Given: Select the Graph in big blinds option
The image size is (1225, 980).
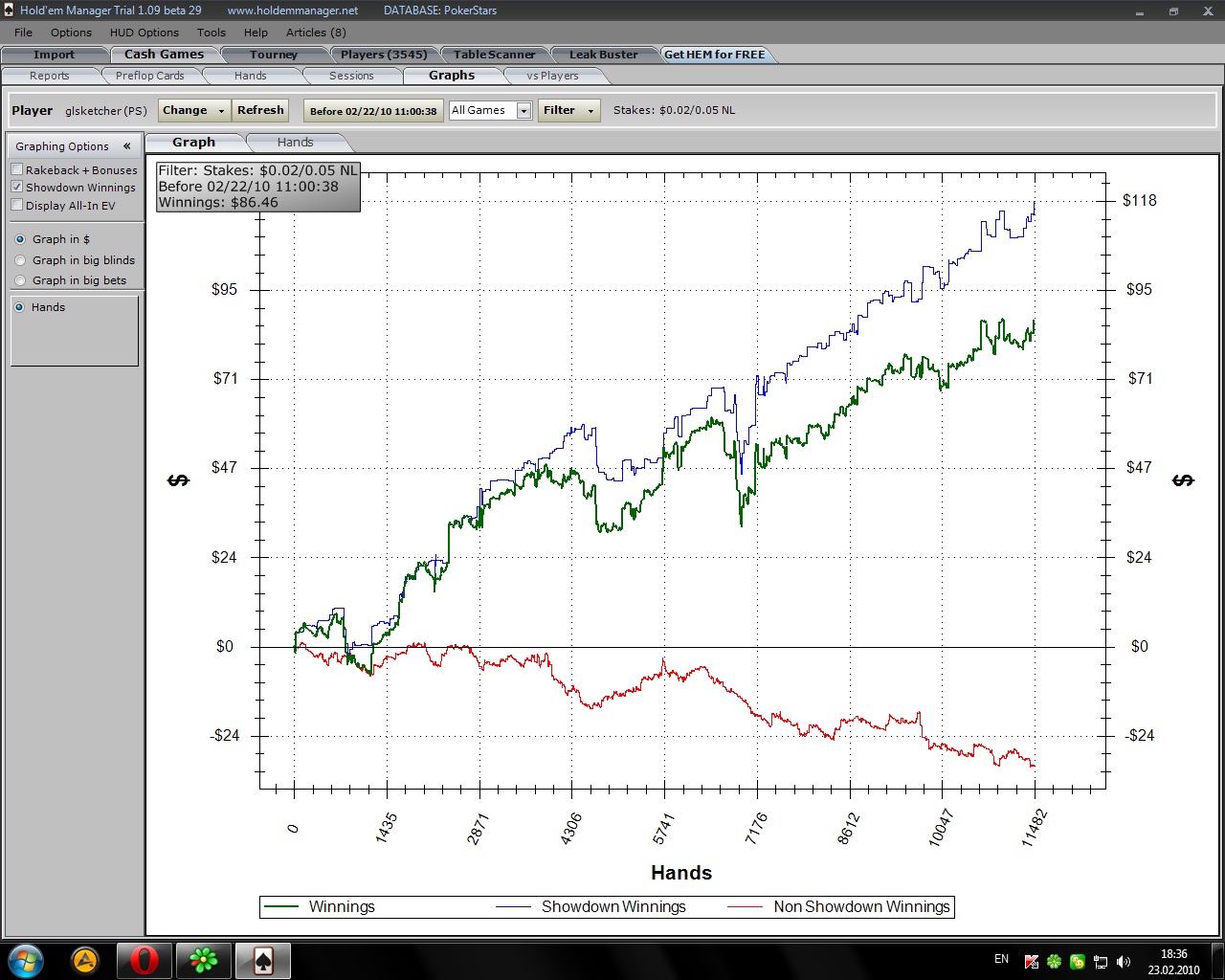Looking at the screenshot, I should tap(20, 260).
